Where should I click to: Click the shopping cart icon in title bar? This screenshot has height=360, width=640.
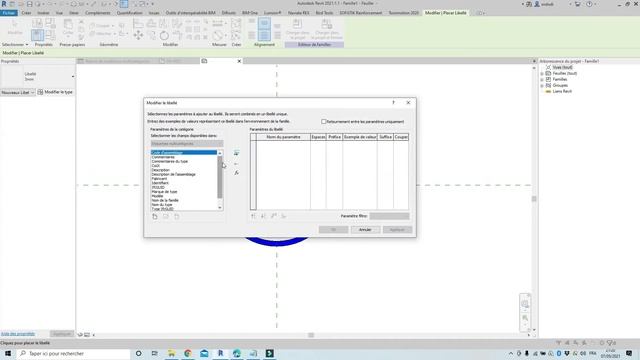[x=578, y=4]
